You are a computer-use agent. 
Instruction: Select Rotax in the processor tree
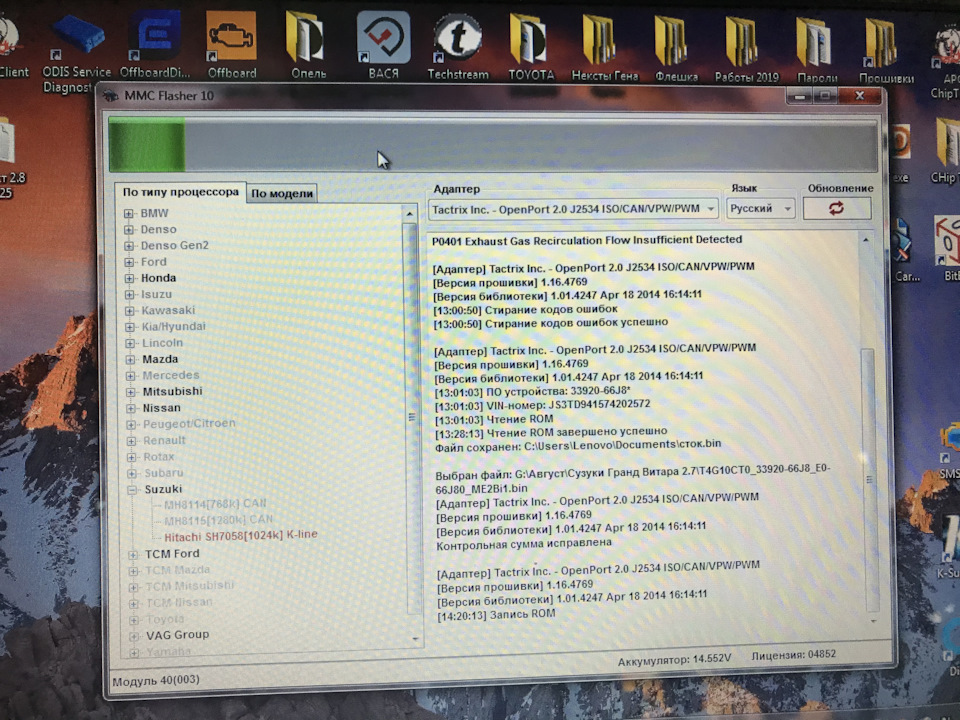159,457
